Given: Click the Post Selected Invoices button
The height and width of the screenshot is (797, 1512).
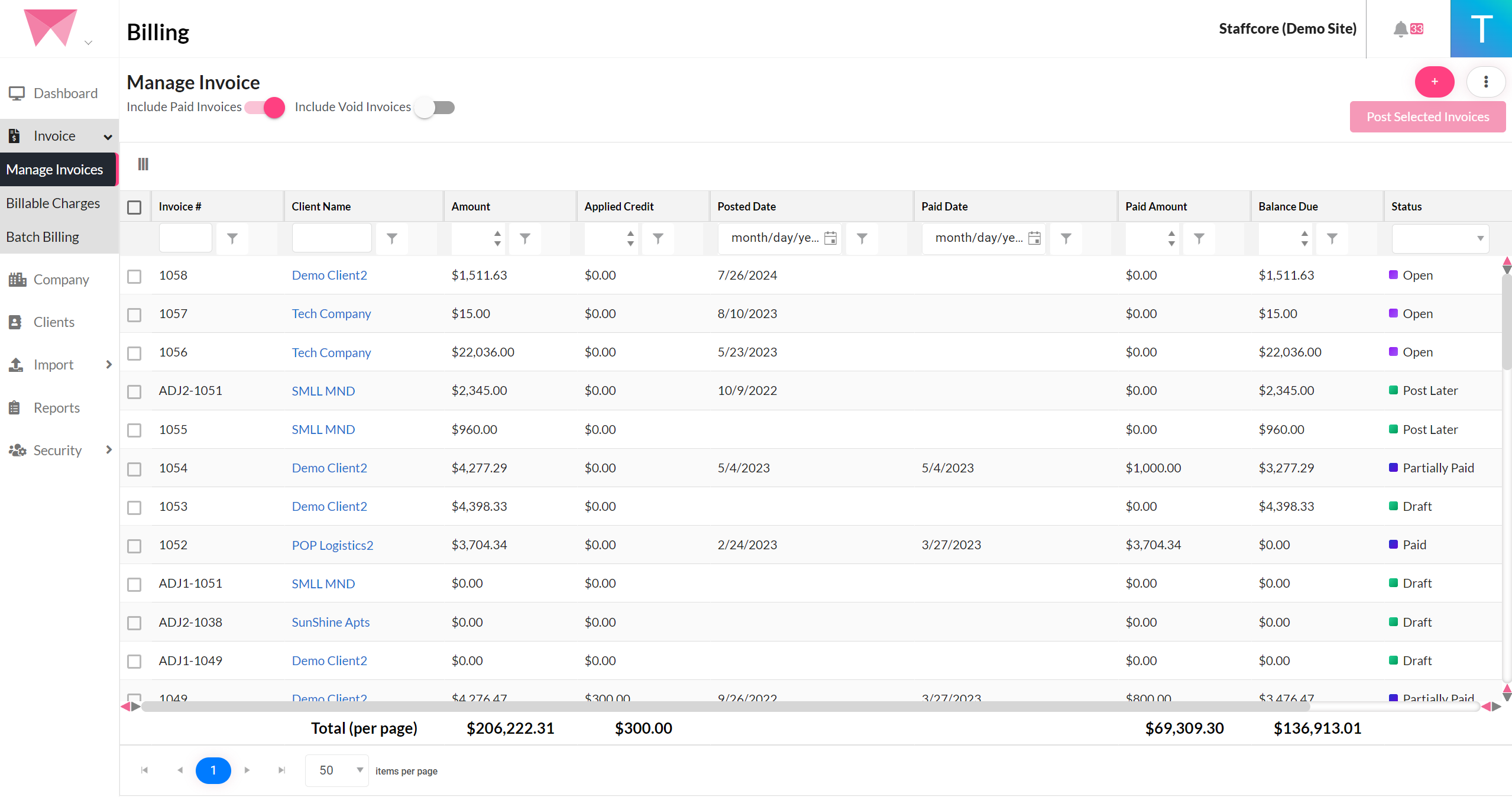Looking at the screenshot, I should [1427, 117].
